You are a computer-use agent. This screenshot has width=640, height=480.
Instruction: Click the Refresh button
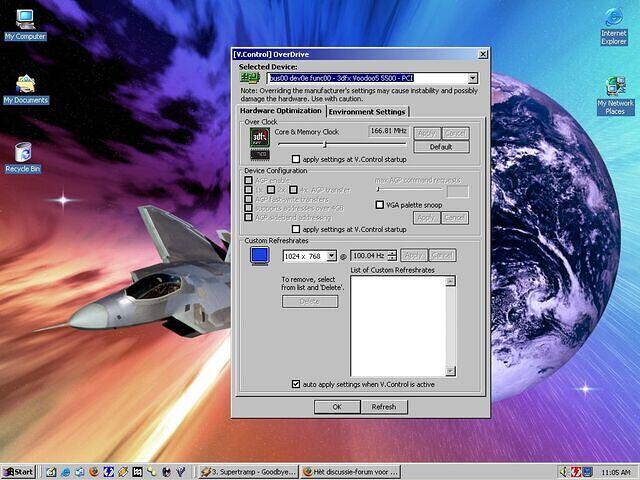[384, 407]
